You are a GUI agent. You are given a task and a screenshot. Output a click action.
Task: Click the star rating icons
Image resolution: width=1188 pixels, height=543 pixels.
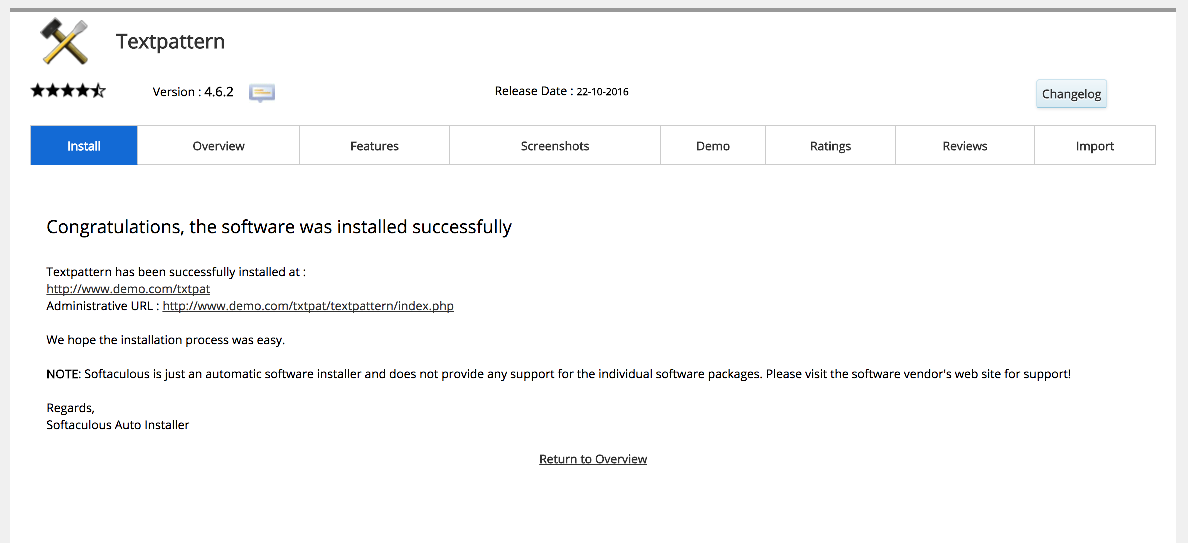coord(68,92)
